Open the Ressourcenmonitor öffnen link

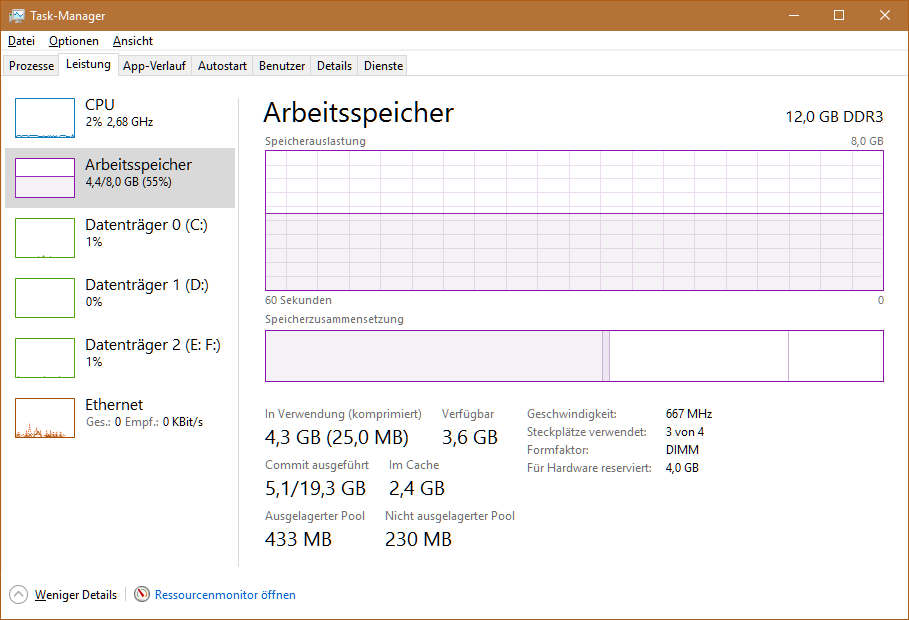(x=225, y=594)
